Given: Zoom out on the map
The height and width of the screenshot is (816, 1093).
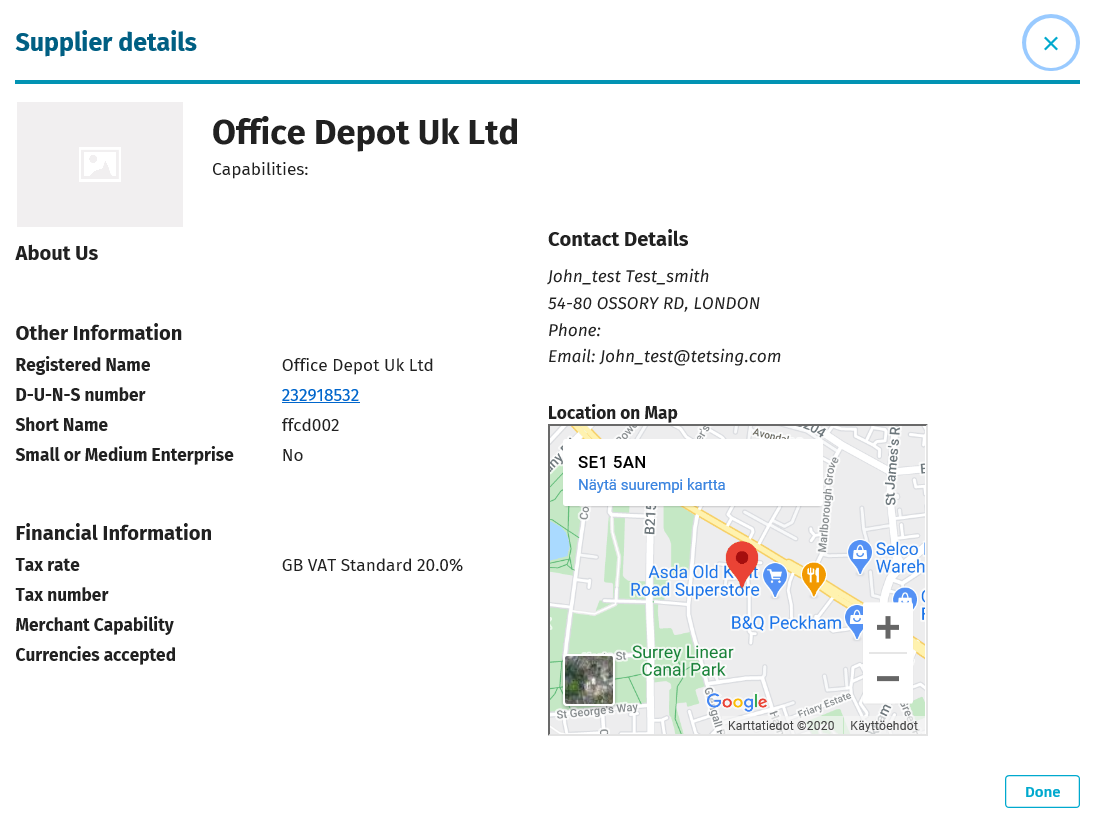Looking at the screenshot, I should pos(887,678).
